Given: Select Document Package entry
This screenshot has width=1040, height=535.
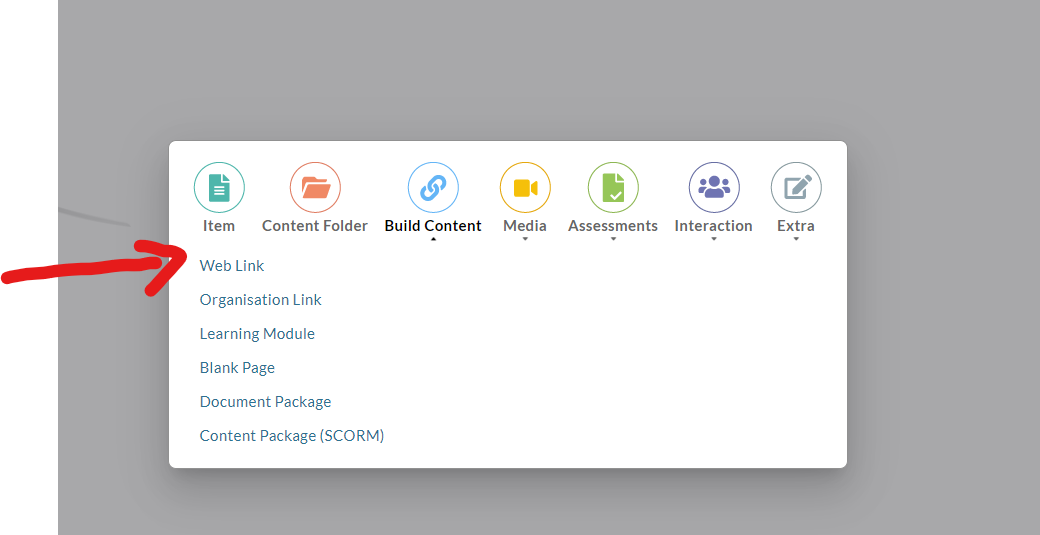Looking at the screenshot, I should tap(265, 402).
